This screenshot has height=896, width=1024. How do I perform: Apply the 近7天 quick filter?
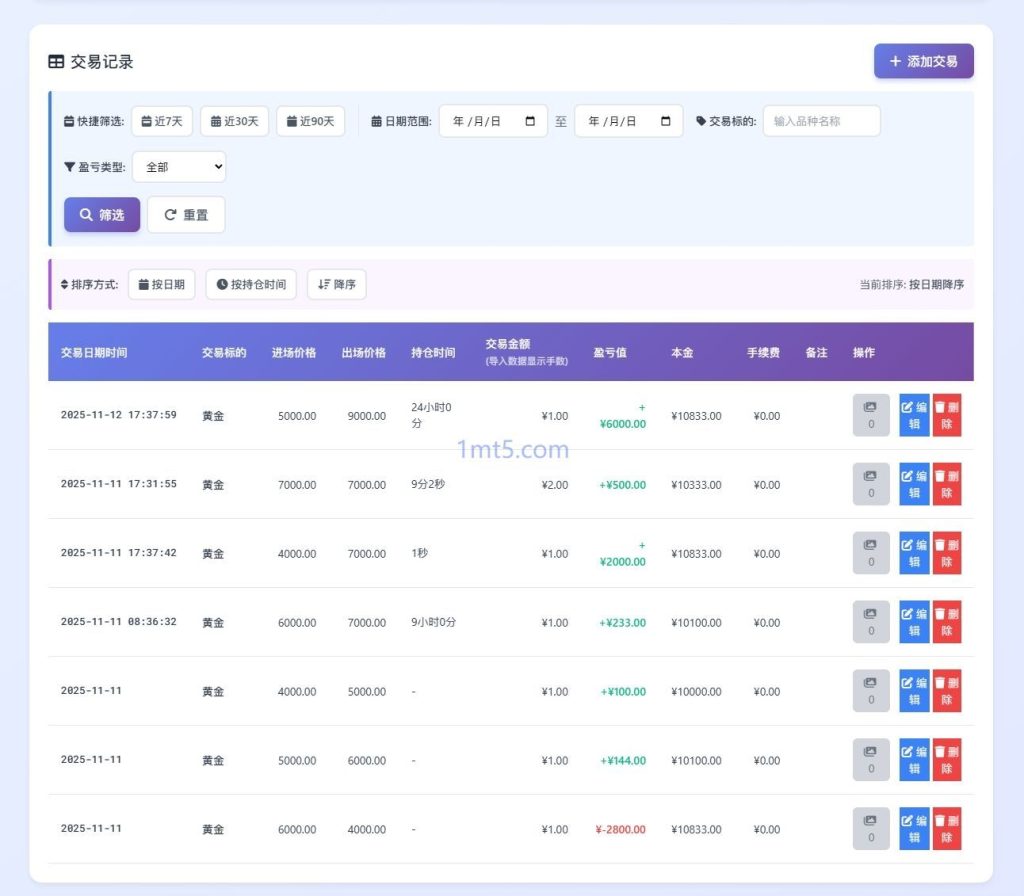161,121
